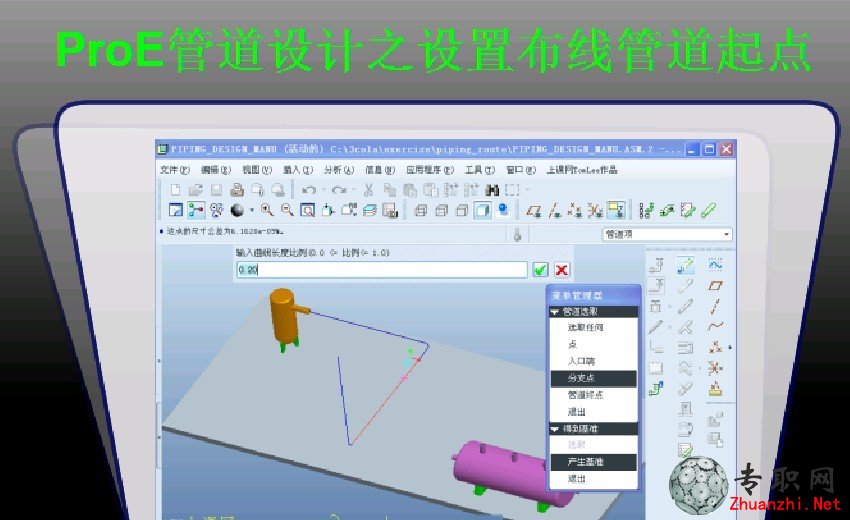Open dropdown arrow beside selection box icon

[527, 190]
